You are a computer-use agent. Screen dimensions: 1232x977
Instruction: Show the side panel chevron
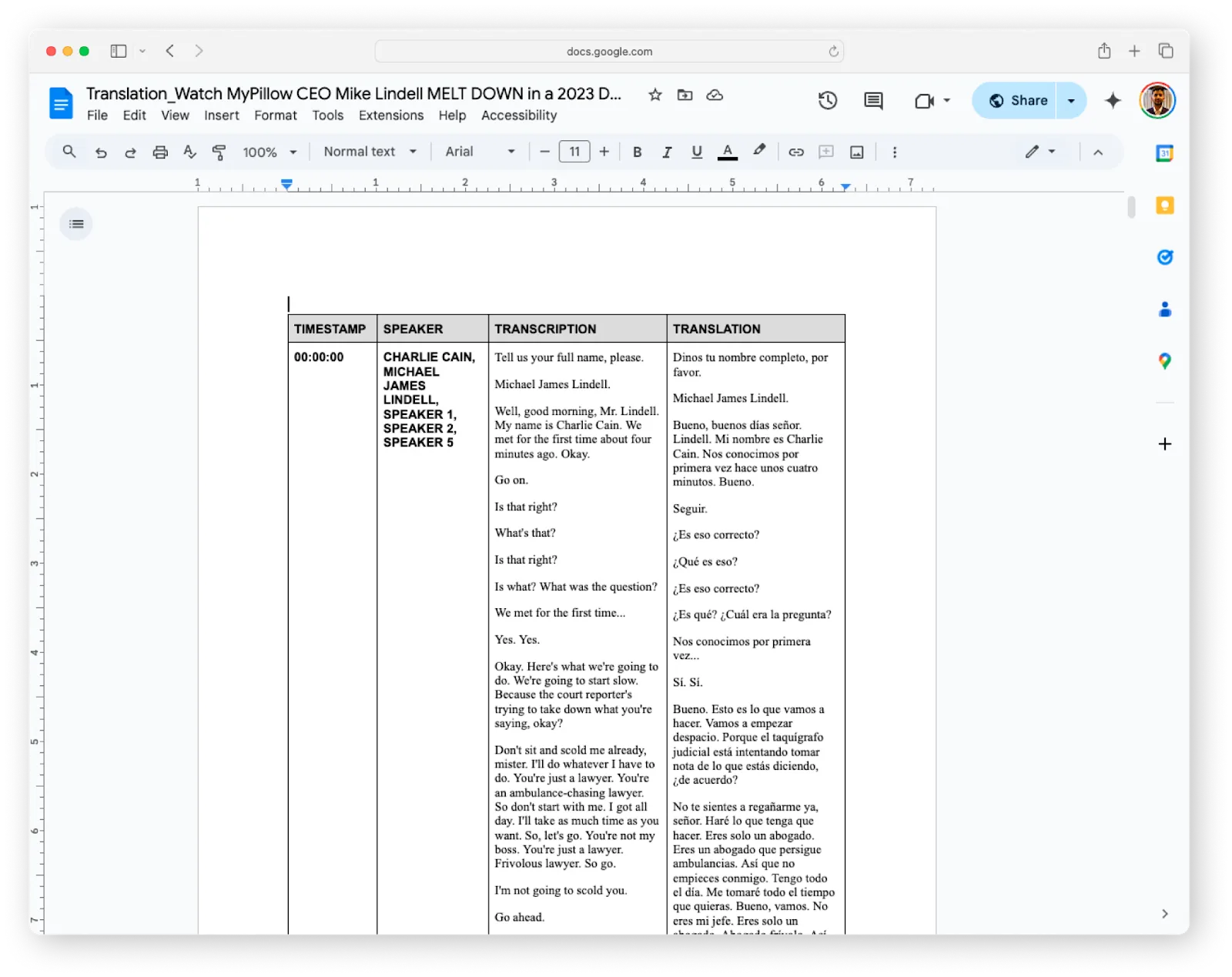pyautogui.click(x=1165, y=914)
